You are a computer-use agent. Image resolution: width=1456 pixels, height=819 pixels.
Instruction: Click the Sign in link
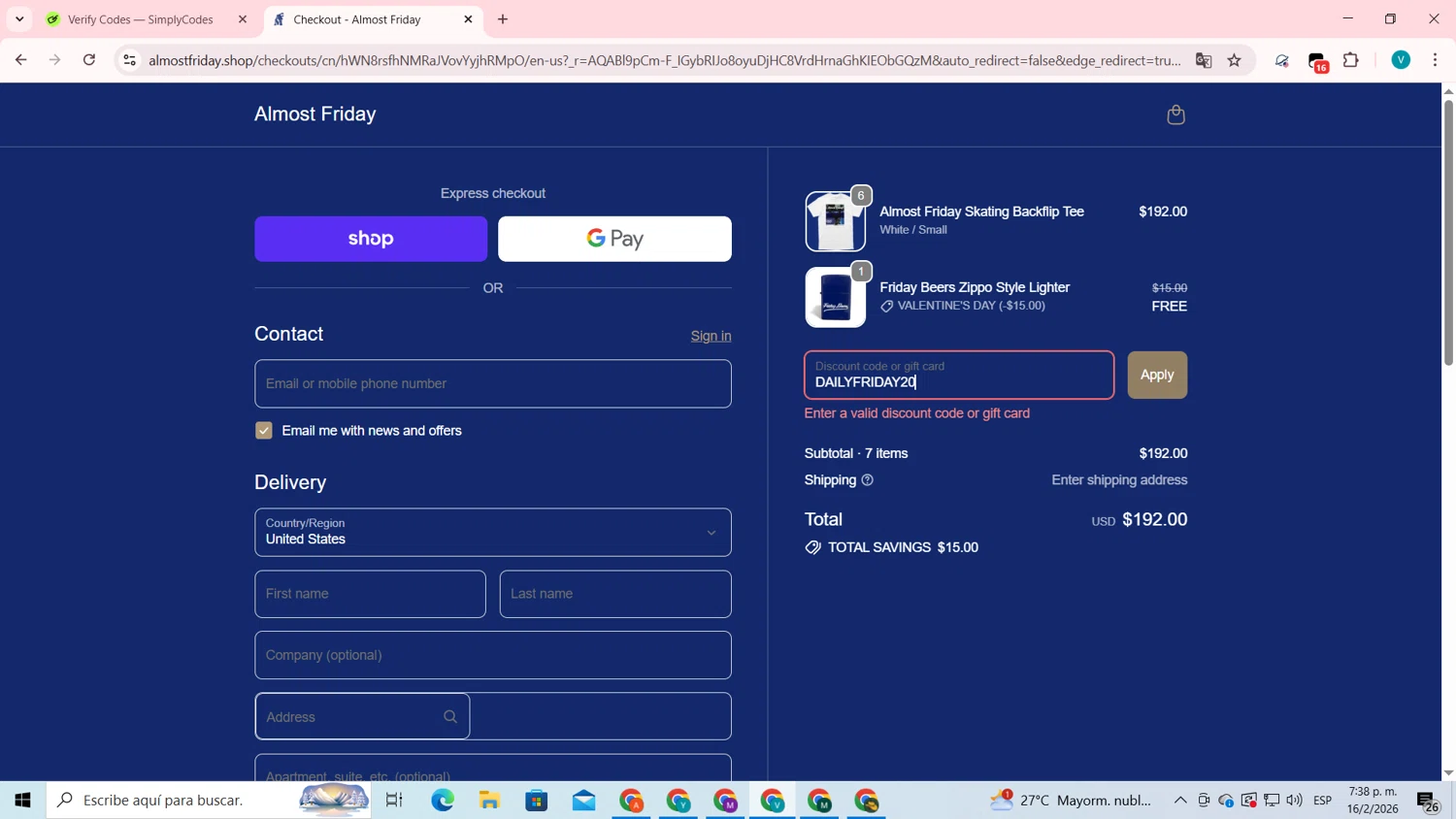click(711, 336)
